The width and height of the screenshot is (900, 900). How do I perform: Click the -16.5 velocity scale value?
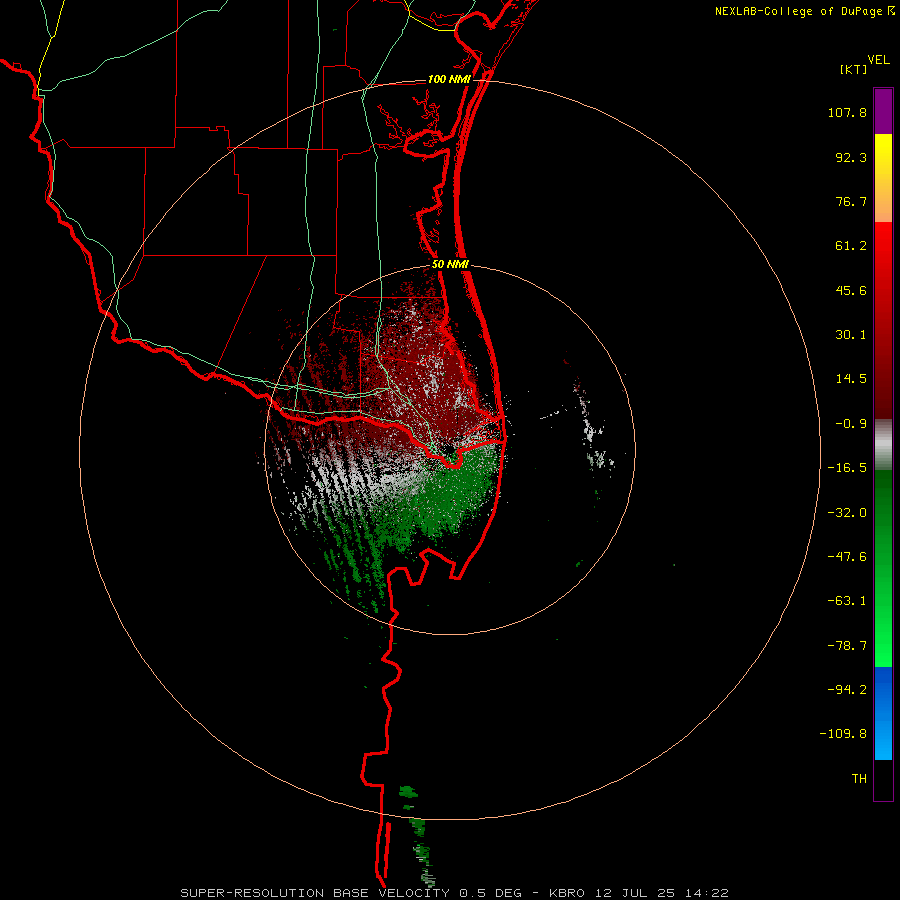click(x=847, y=468)
